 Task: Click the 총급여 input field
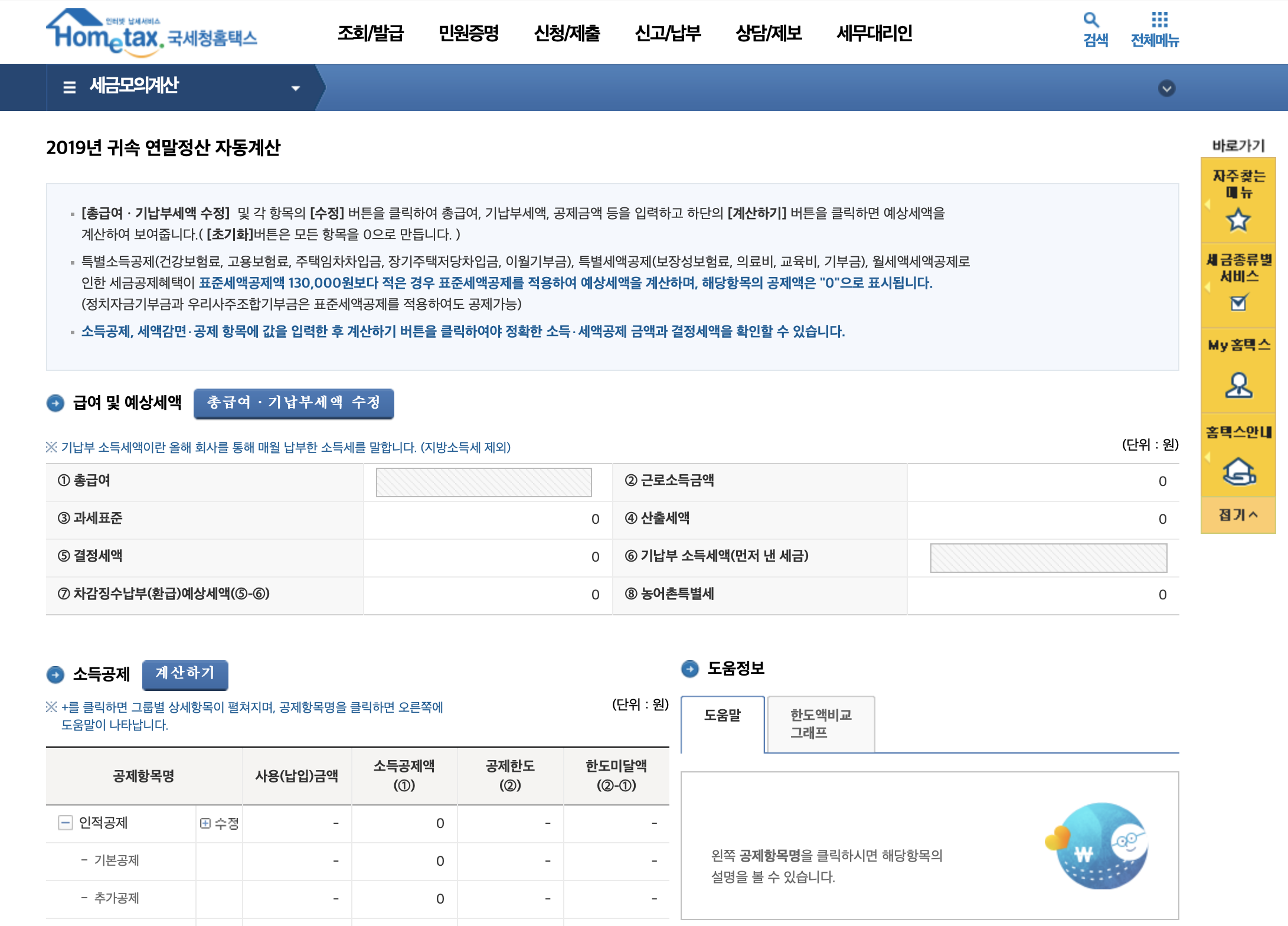(483, 482)
